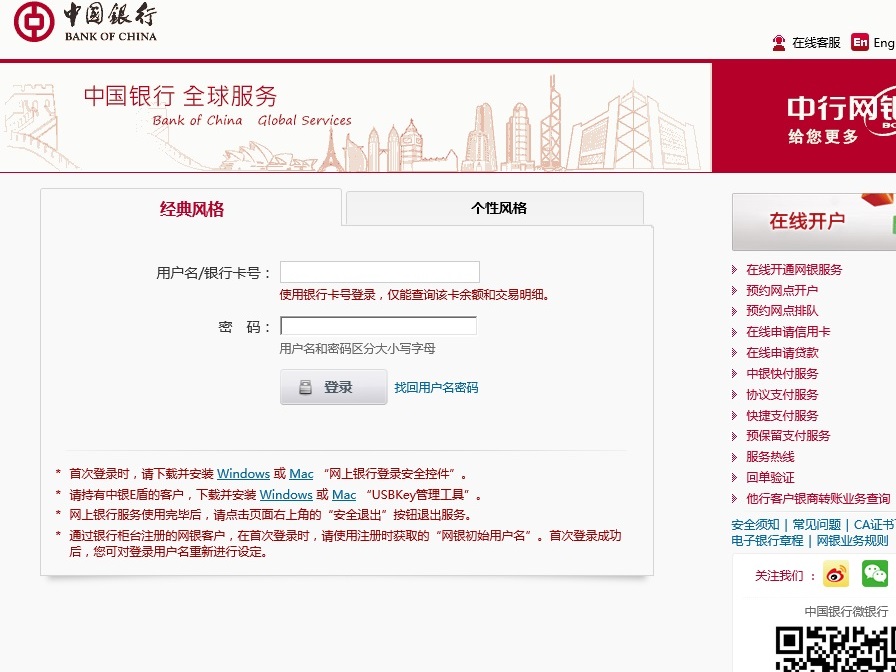Open 中银快付服务 link

click(x=782, y=374)
